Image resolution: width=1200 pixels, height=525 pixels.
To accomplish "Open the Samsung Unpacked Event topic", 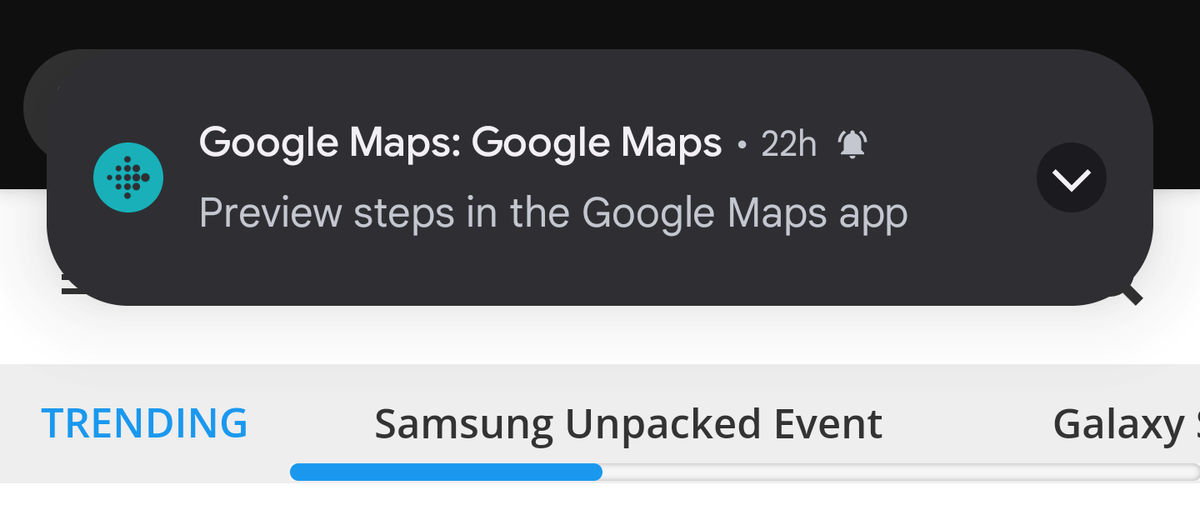I will 628,424.
